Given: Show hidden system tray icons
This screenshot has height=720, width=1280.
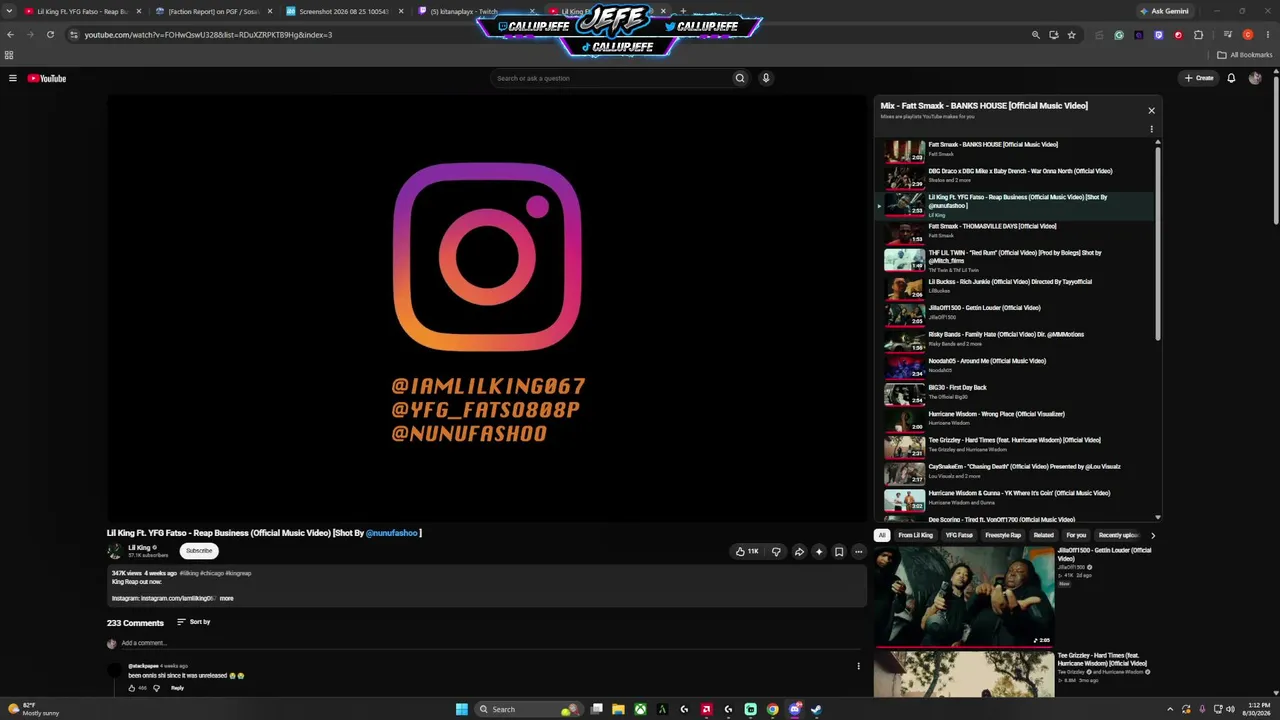Looking at the screenshot, I should click(1170, 710).
